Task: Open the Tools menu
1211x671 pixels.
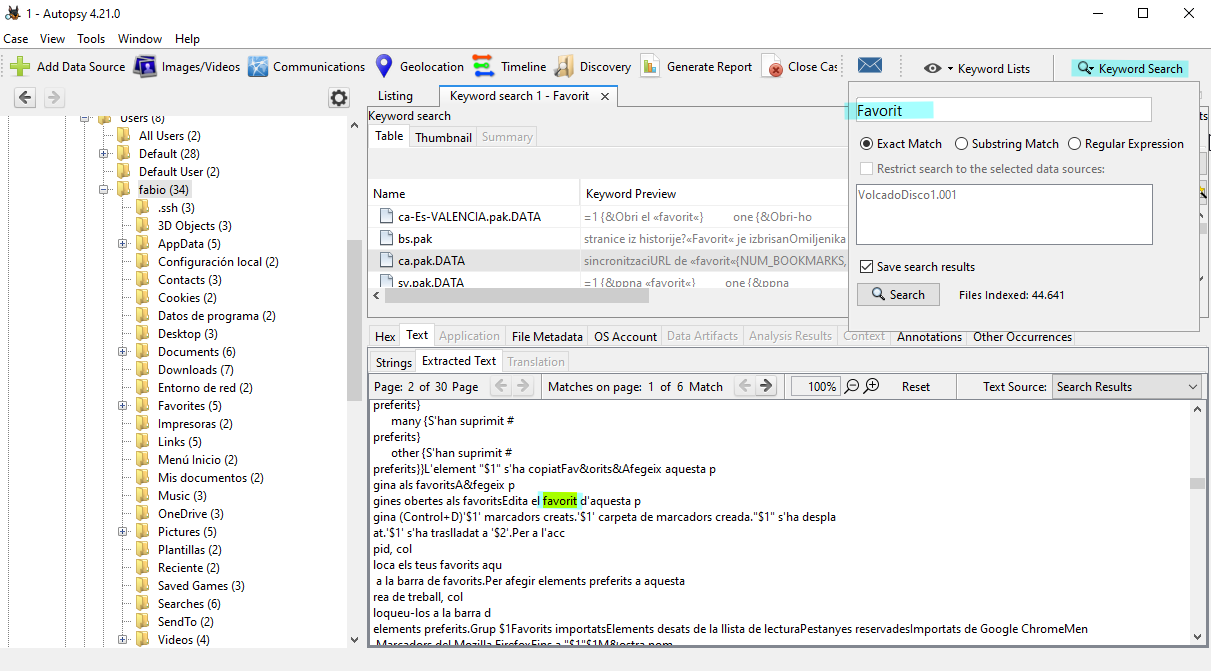Action: point(91,39)
